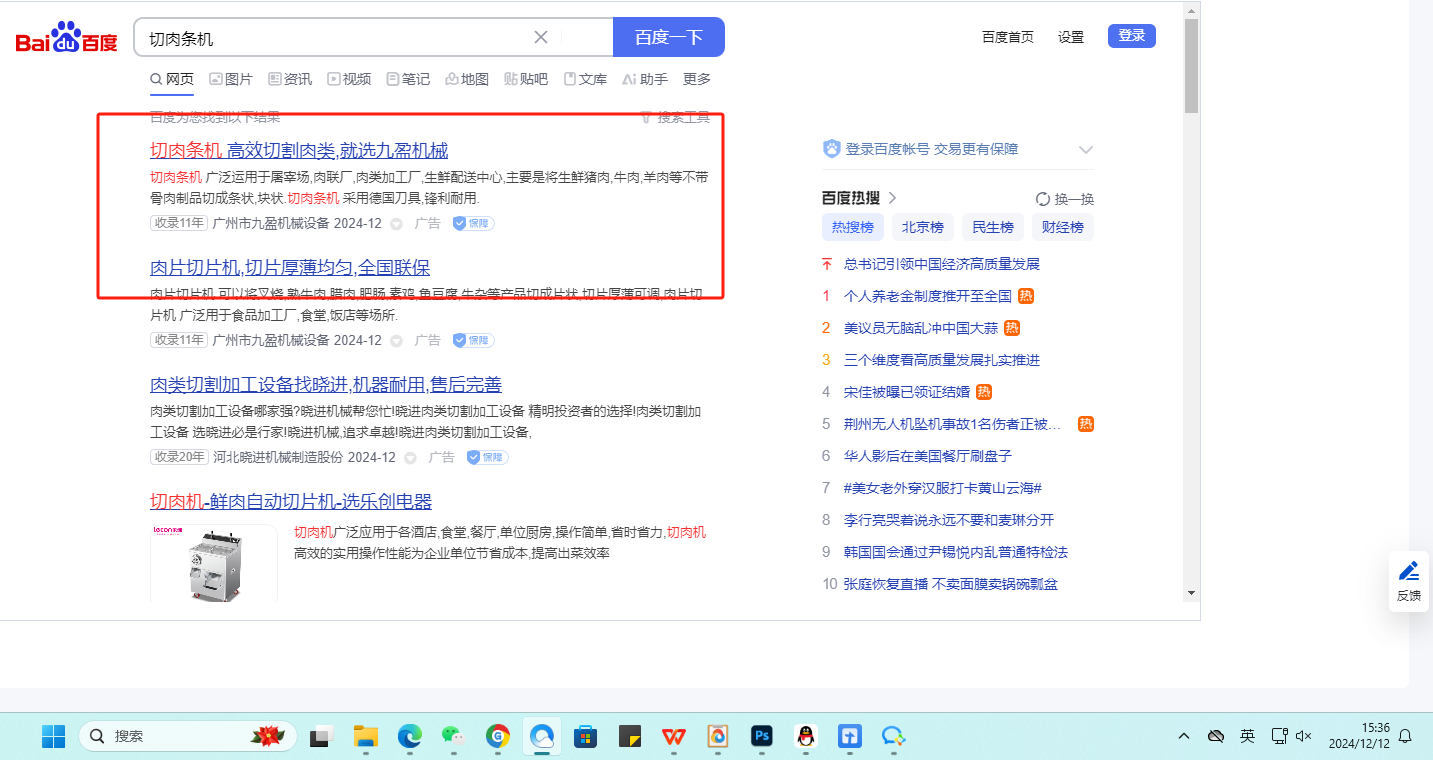This screenshot has height=760, width=1433.
Task: Switch to the 图片 search tab
Action: (x=231, y=79)
